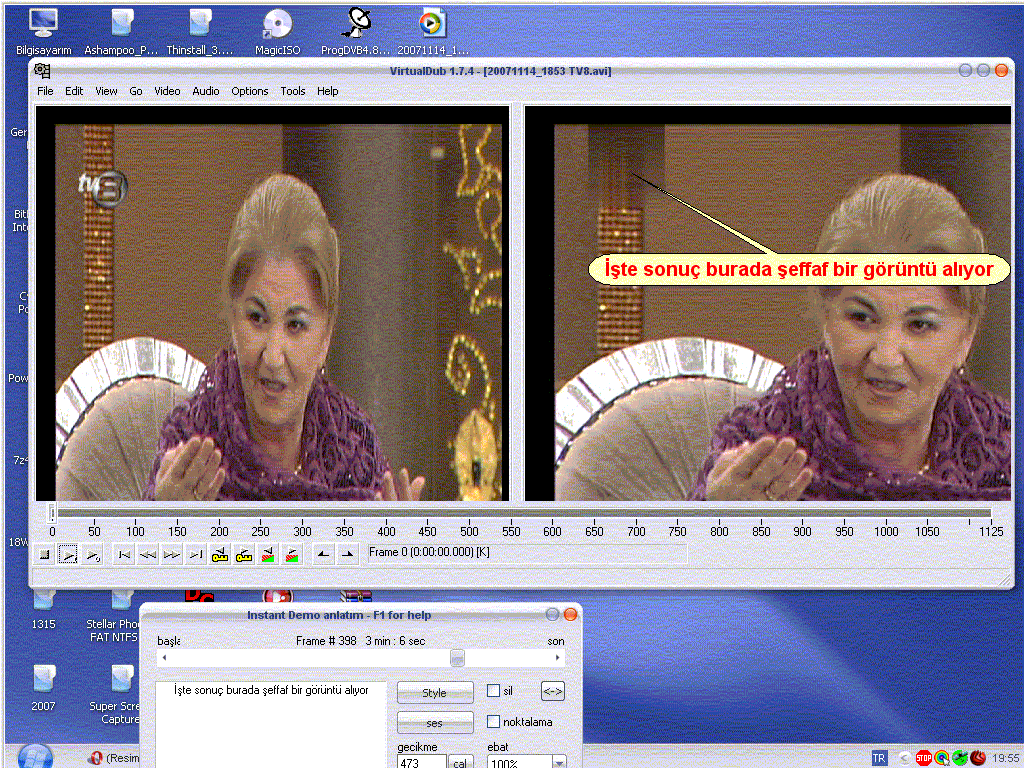Click the gecikme value field showing 473

pos(422,762)
